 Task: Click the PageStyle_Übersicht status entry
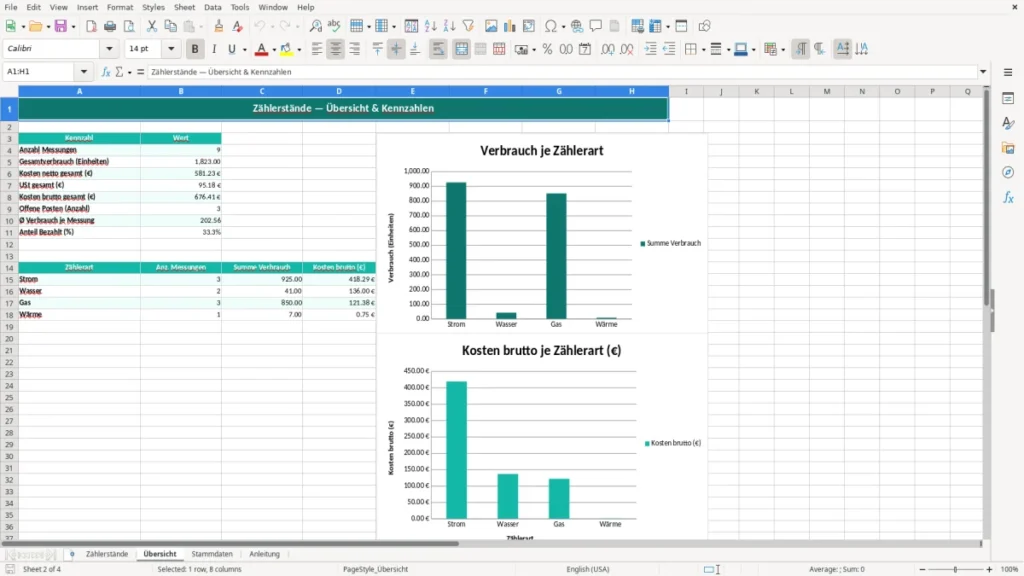[376, 569]
